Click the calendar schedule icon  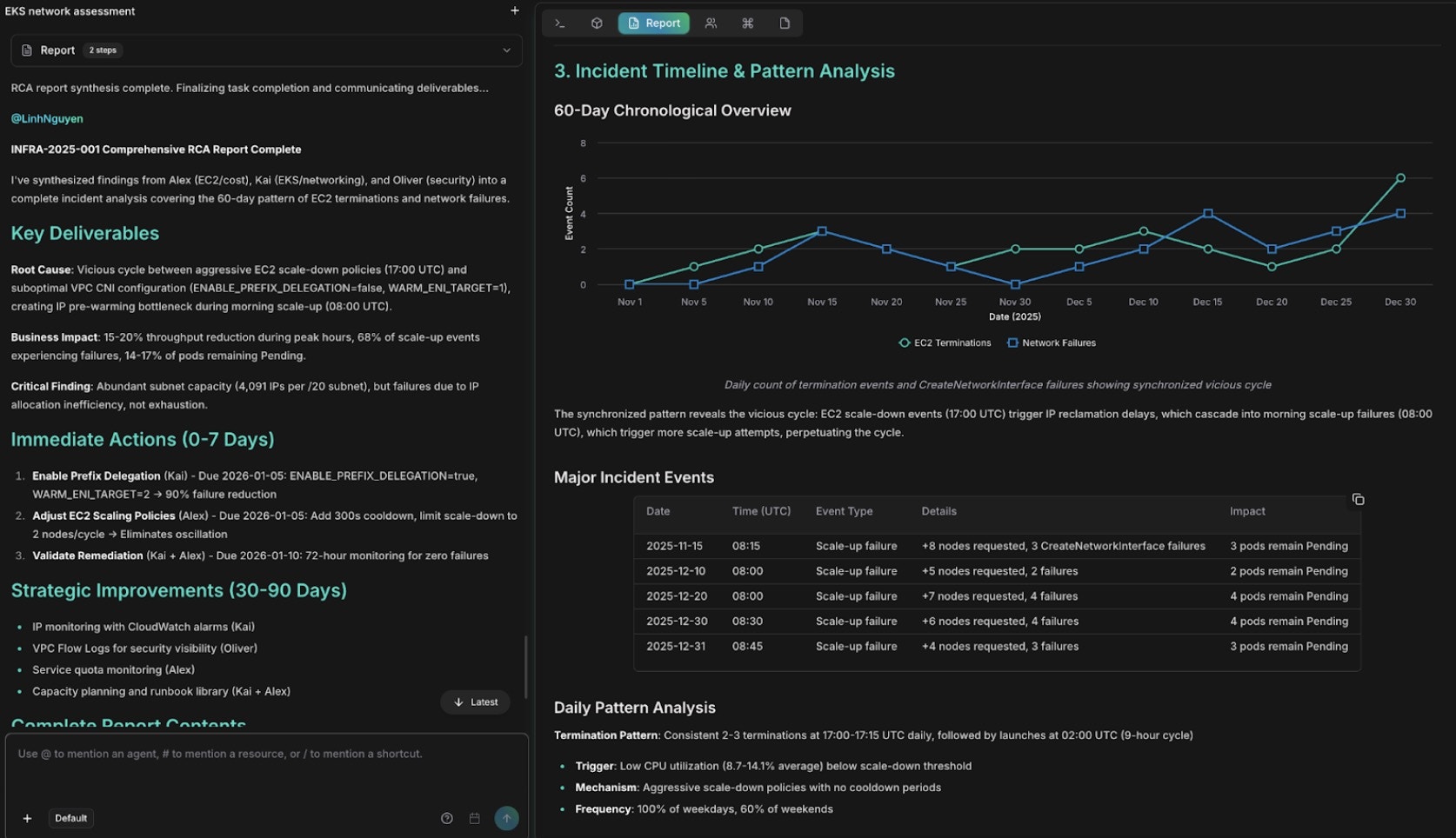474,818
